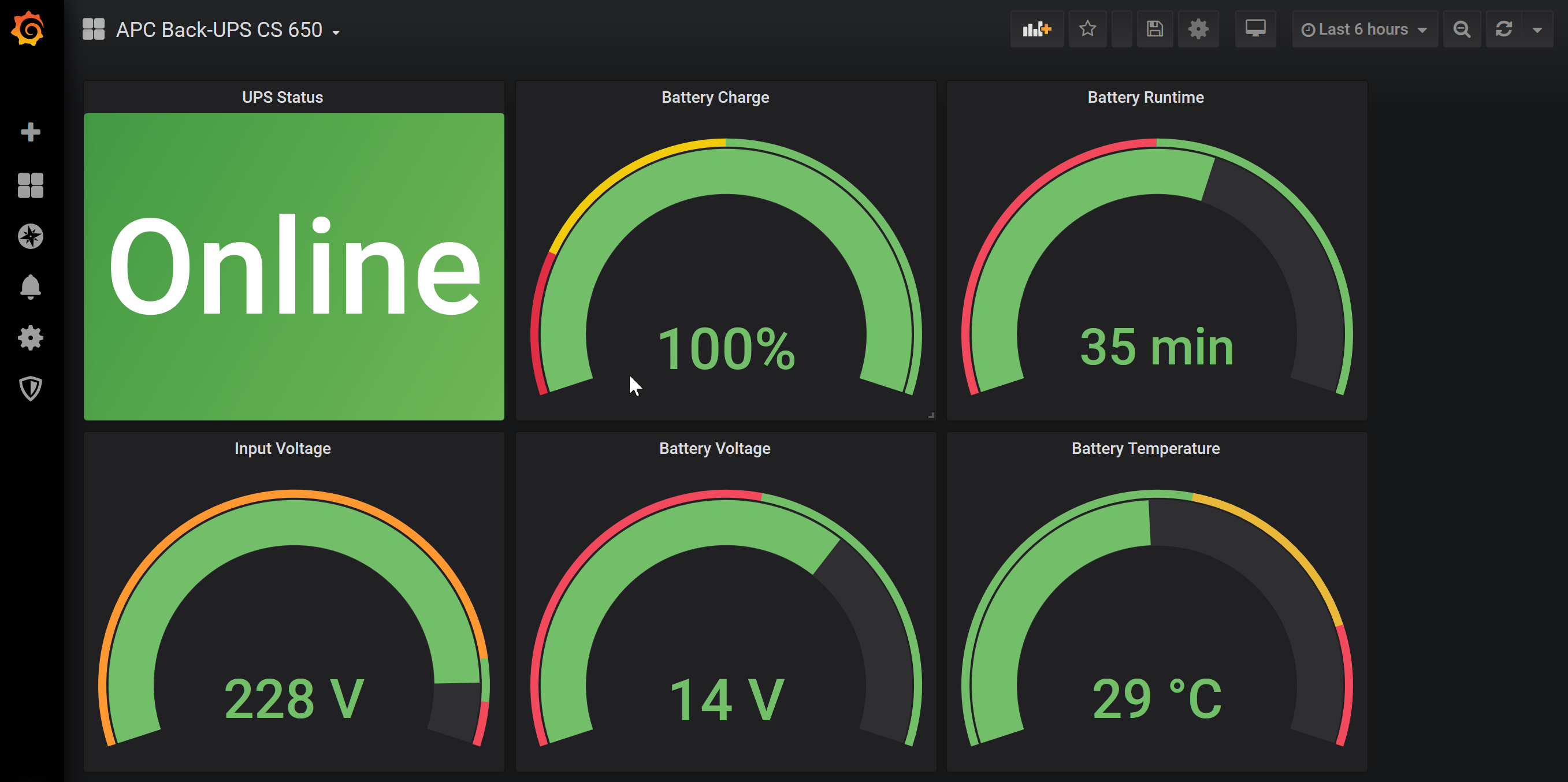1568x782 pixels.
Task: Refresh the dashboard now
Action: pyautogui.click(x=1503, y=29)
